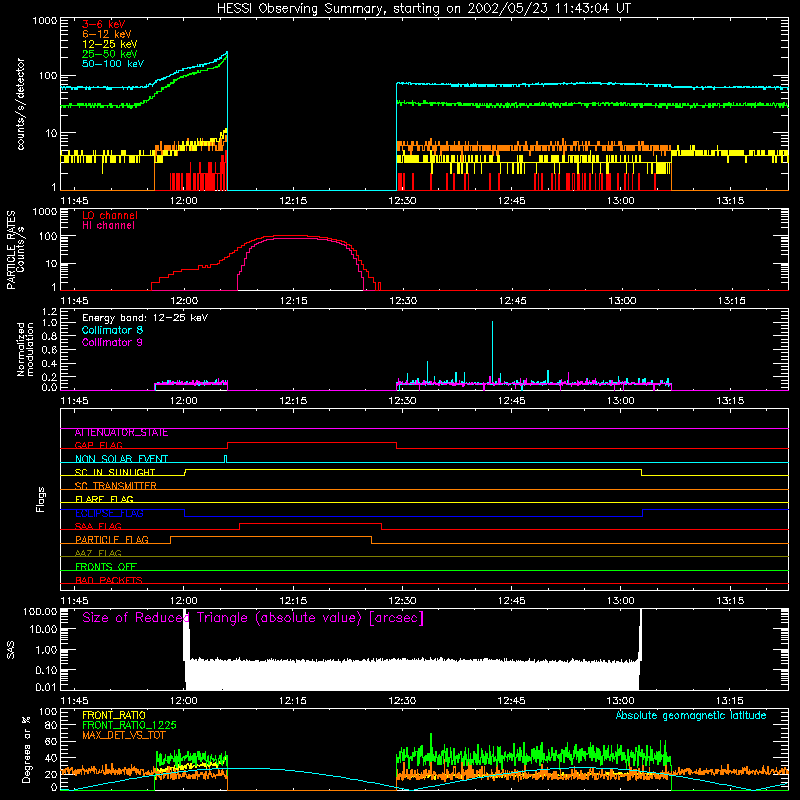Click the 12:30 tick label under counts plot
The width and height of the screenshot is (800, 800).
[x=403, y=201]
